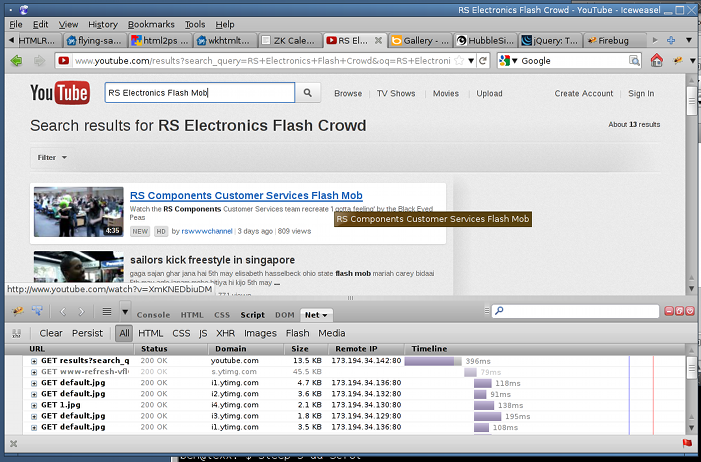The width and height of the screenshot is (701, 462).
Task: Click the page vertical scrollbar thumb
Action: point(692,101)
